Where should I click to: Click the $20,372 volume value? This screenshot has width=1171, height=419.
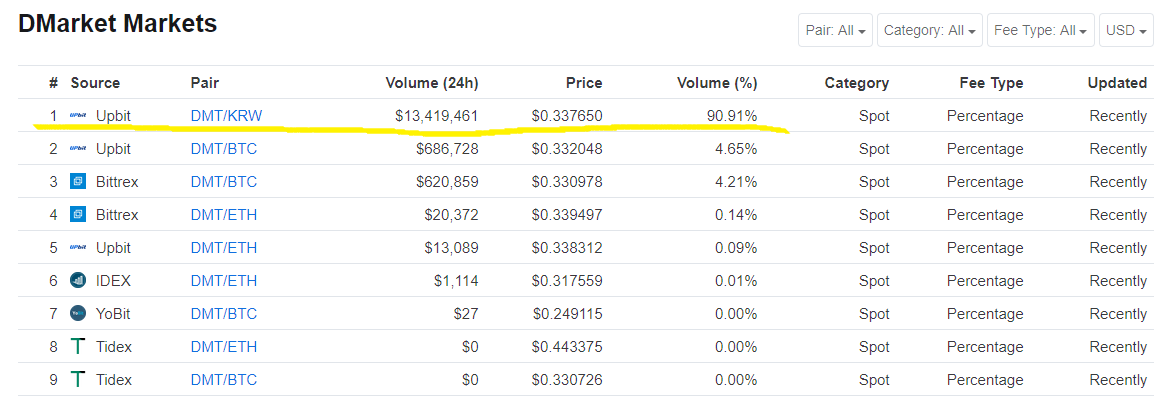pos(451,214)
